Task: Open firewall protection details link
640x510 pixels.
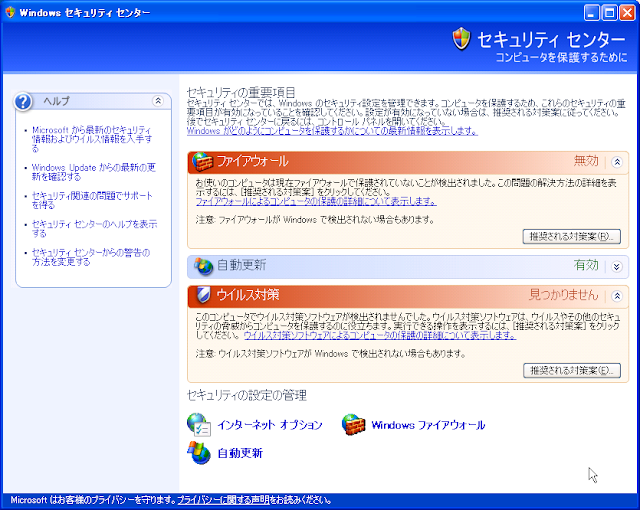Action: coord(316,202)
